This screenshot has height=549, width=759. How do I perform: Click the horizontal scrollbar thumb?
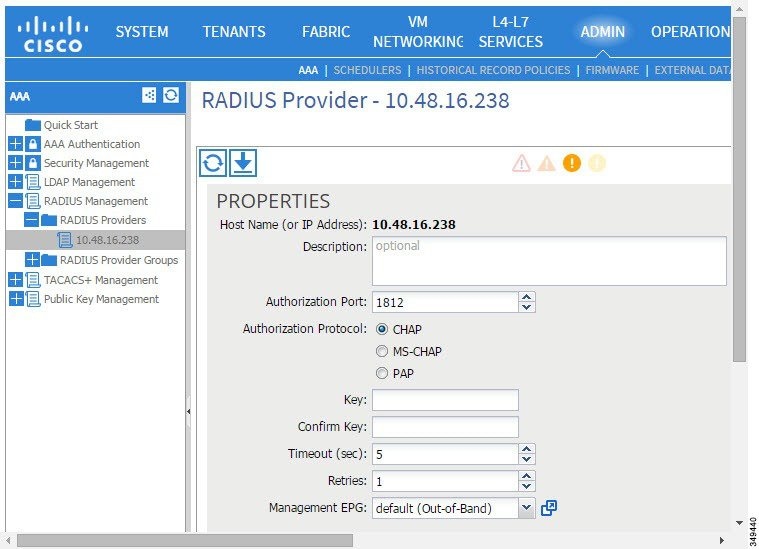[185, 540]
